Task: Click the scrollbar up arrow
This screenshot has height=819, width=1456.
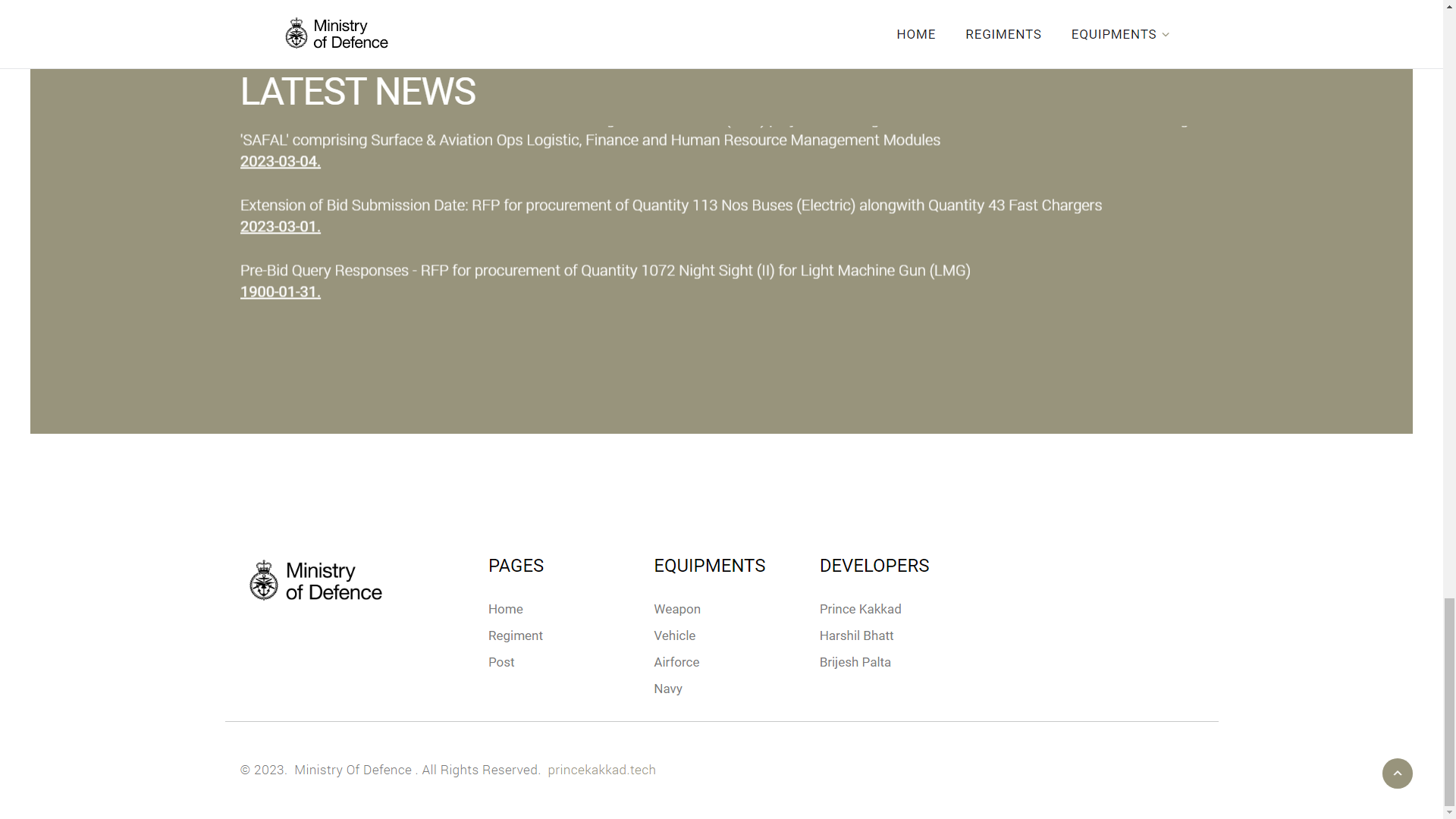Action: tap(1449, 5)
